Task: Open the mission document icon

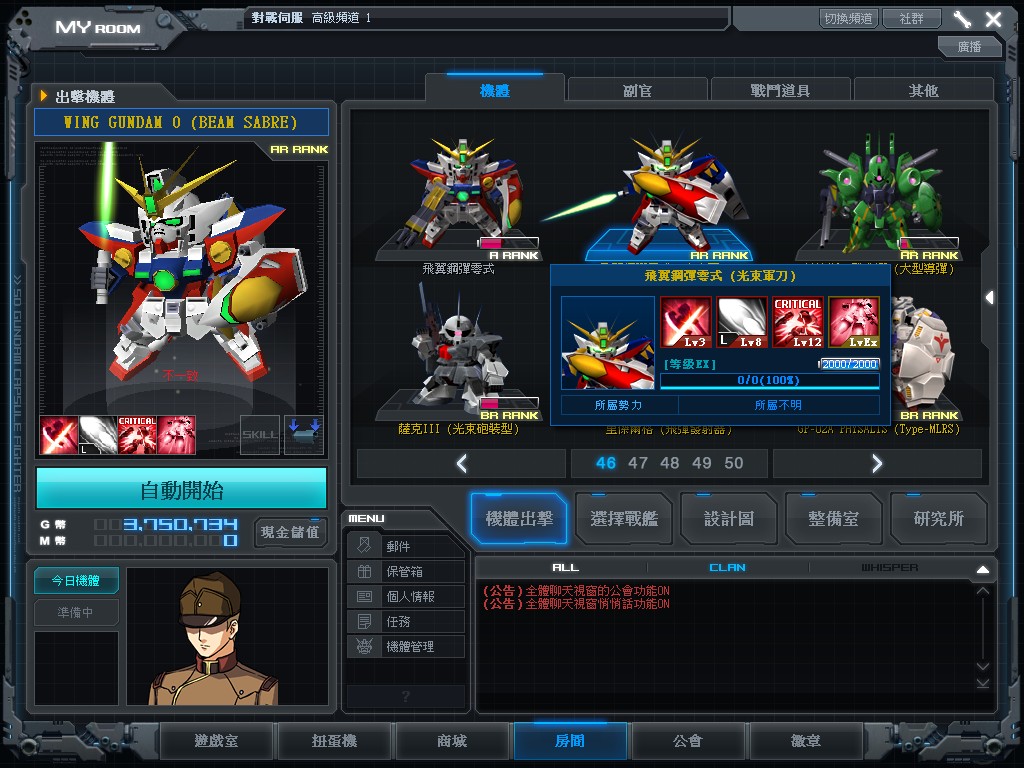Action: coord(364,621)
